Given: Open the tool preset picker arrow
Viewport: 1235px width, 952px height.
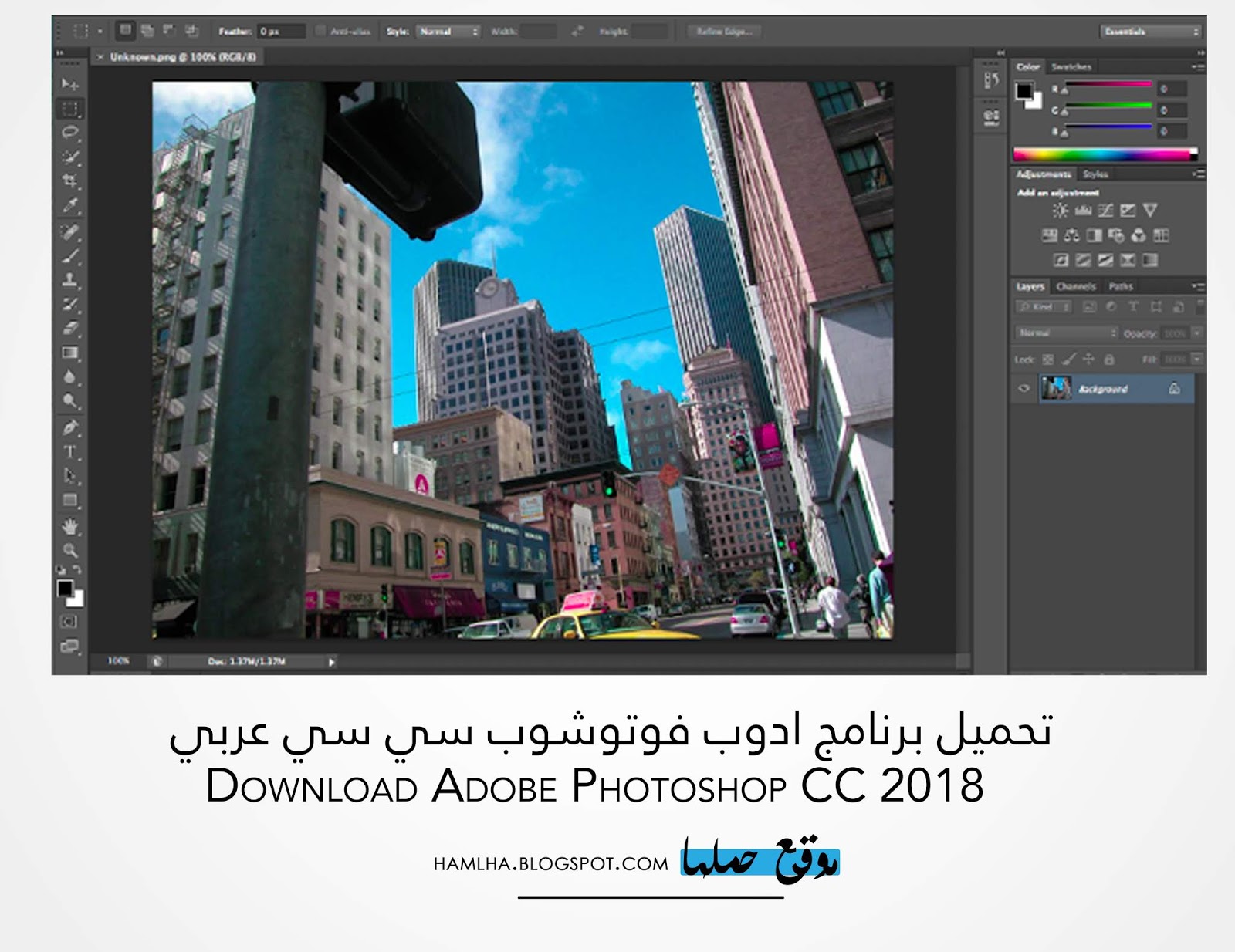Looking at the screenshot, I should point(100,32).
